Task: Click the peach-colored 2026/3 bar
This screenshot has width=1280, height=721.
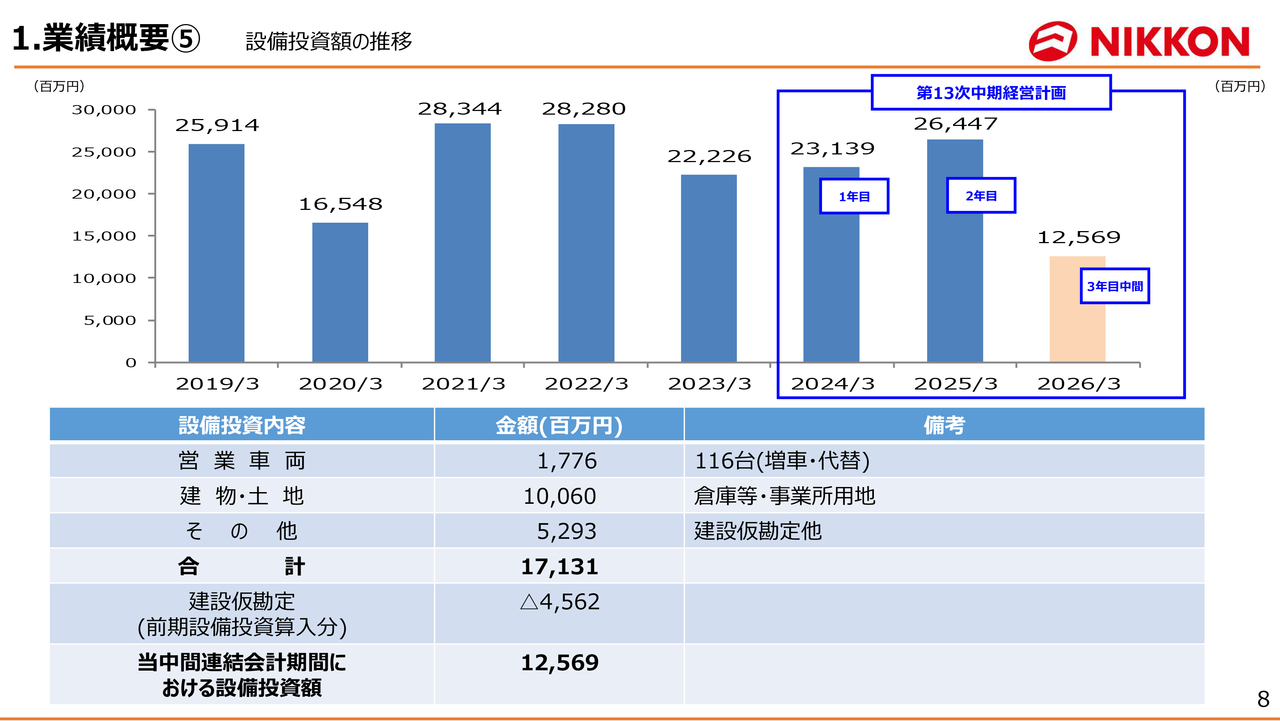Action: click(1077, 309)
